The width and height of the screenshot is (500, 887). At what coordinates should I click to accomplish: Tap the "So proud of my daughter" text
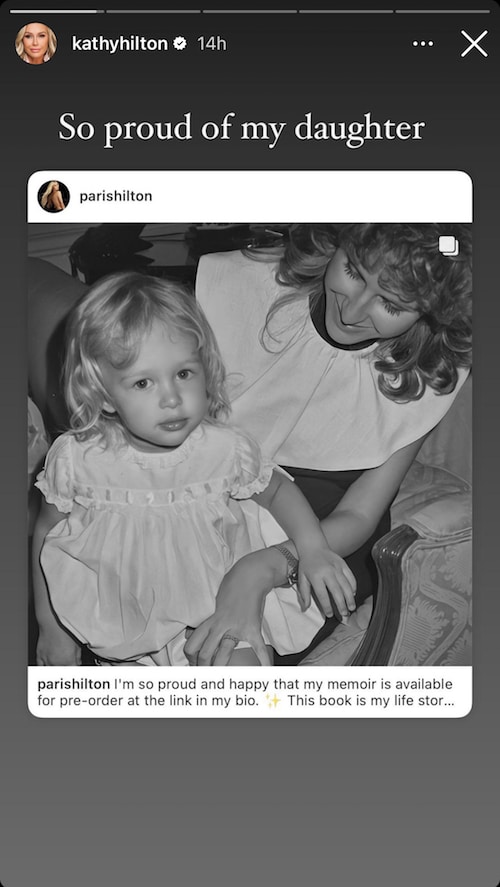click(x=242, y=128)
